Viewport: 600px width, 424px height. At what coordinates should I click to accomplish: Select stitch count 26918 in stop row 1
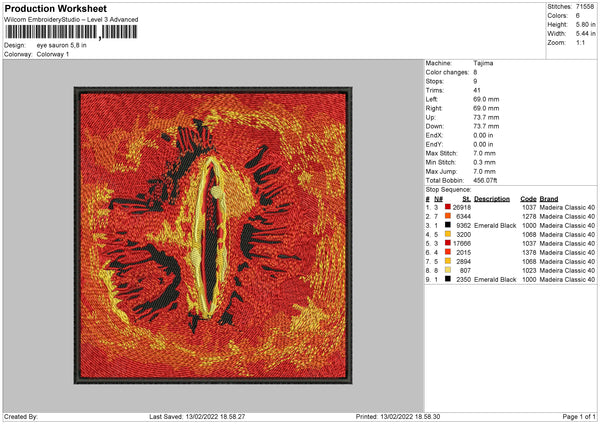pos(462,207)
